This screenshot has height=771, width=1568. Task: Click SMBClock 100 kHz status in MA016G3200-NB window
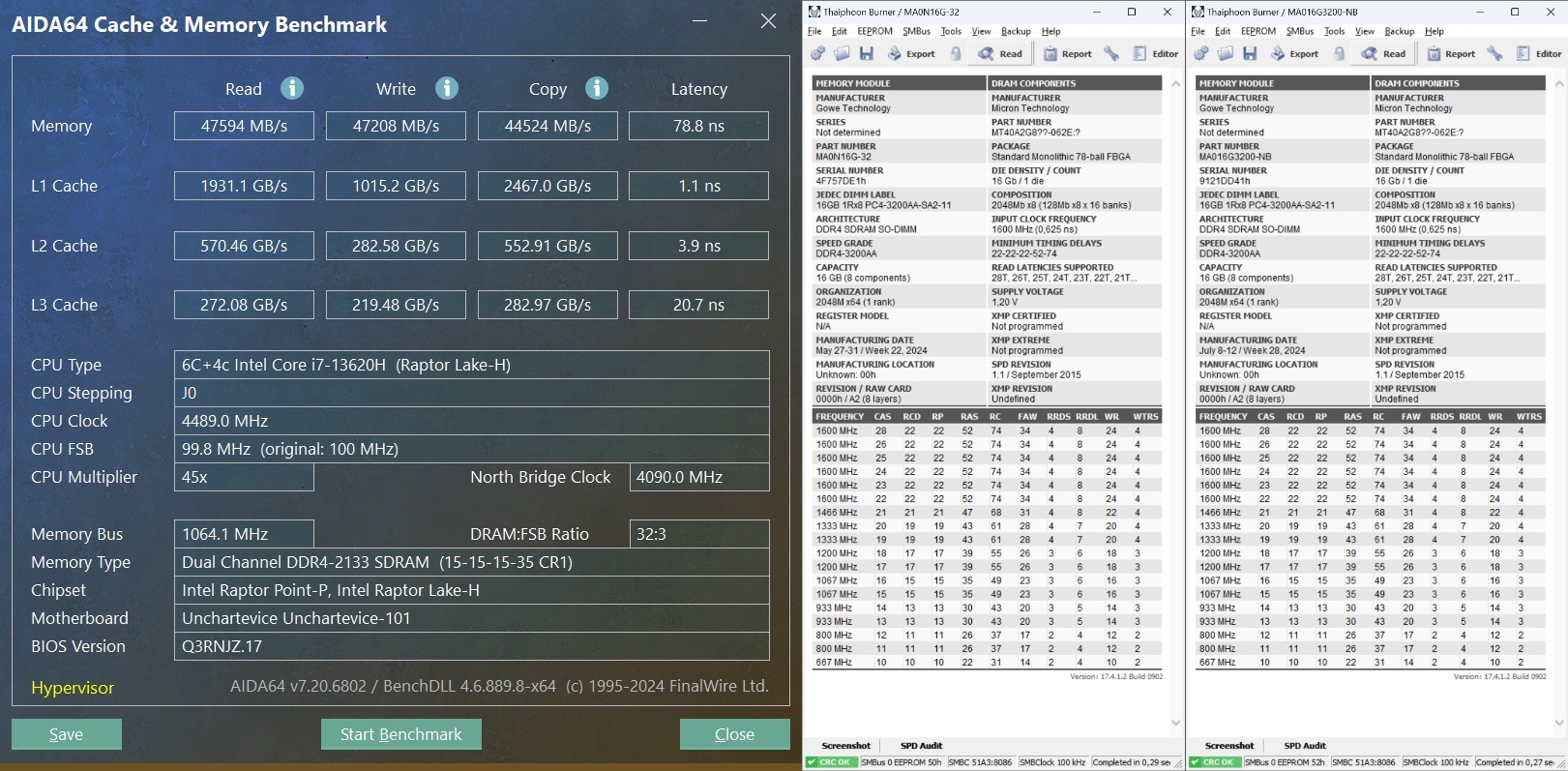point(1436,762)
